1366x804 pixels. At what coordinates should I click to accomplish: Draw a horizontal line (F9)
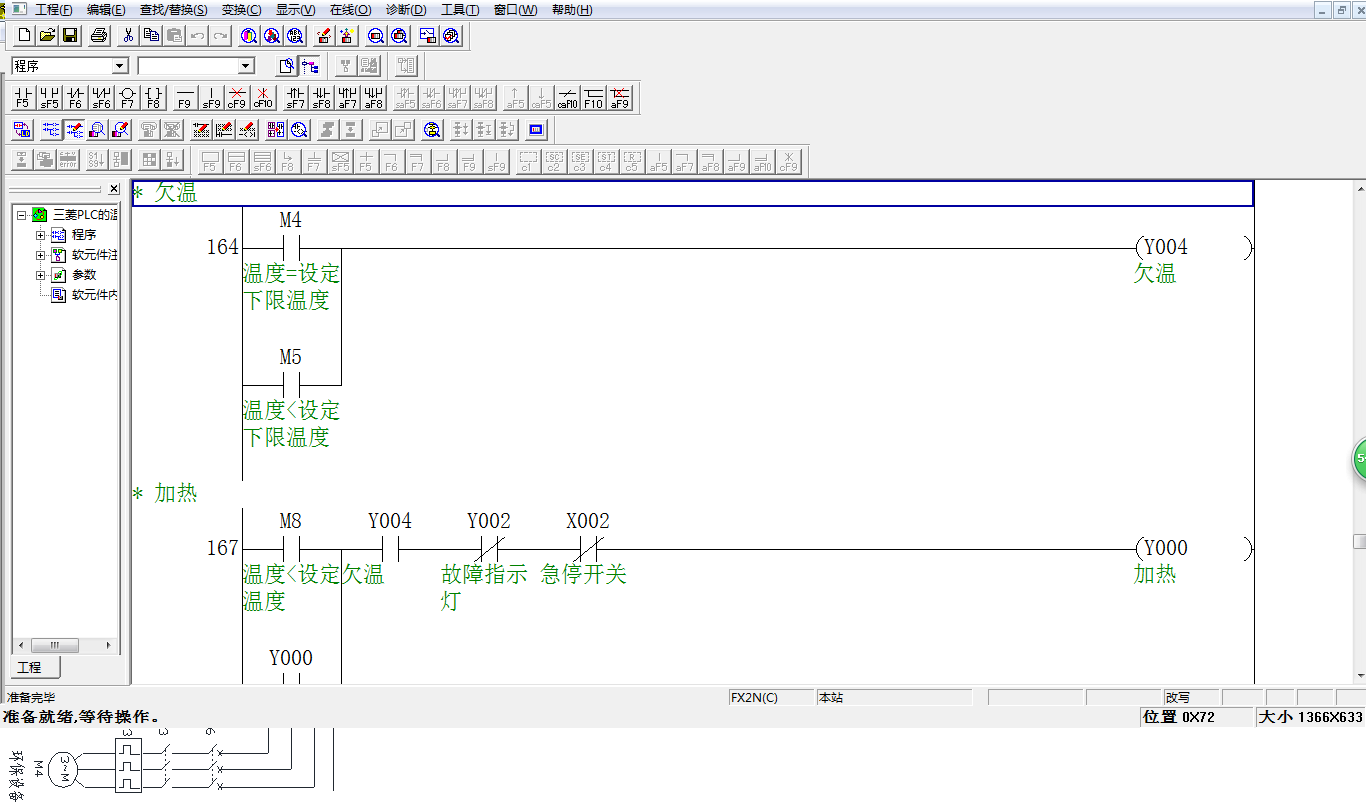(x=184, y=97)
